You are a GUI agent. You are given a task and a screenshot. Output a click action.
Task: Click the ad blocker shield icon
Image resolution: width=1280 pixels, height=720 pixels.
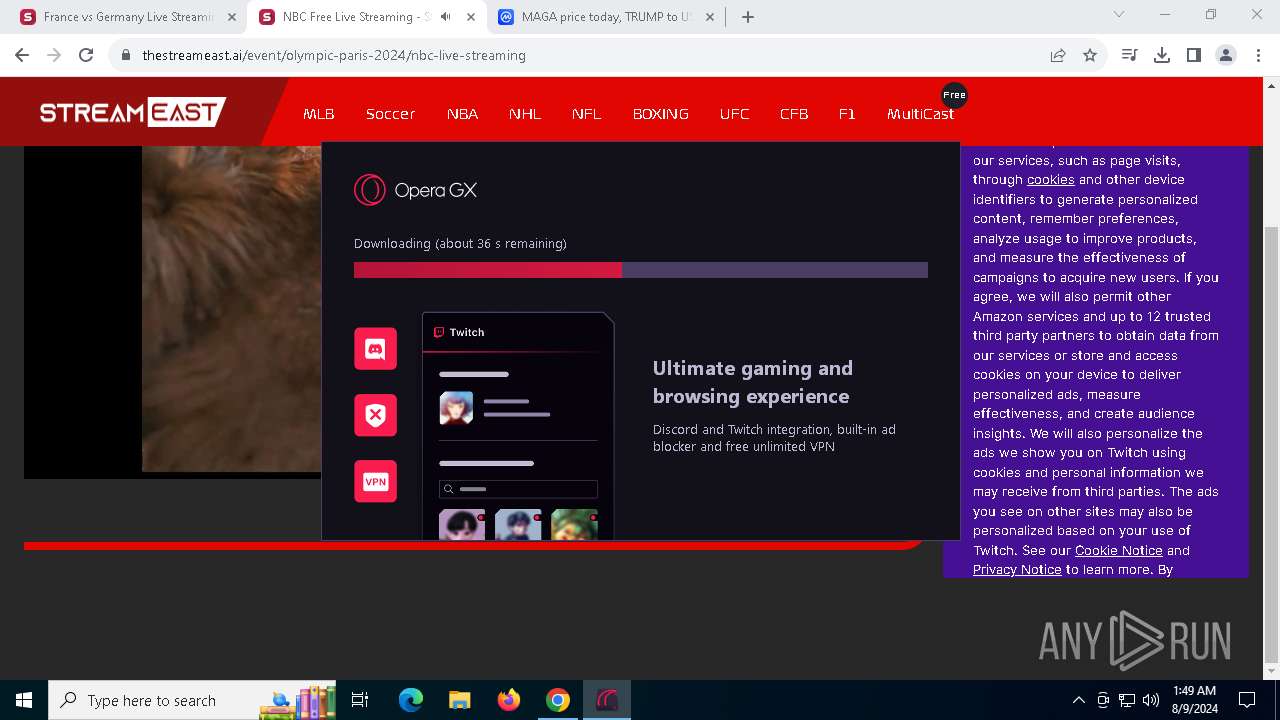375,415
